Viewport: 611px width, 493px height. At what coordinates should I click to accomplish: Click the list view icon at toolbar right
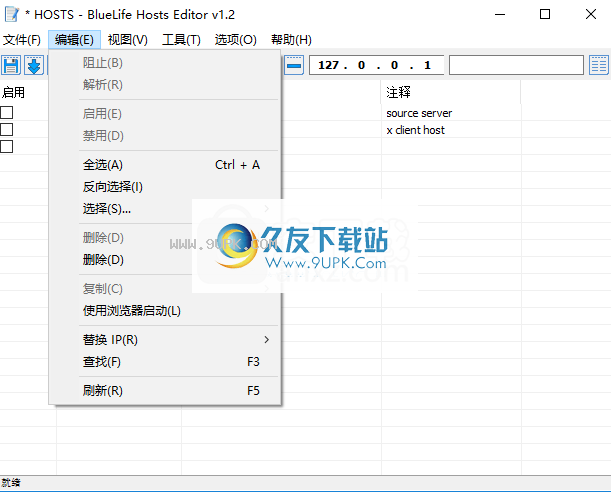pos(599,65)
